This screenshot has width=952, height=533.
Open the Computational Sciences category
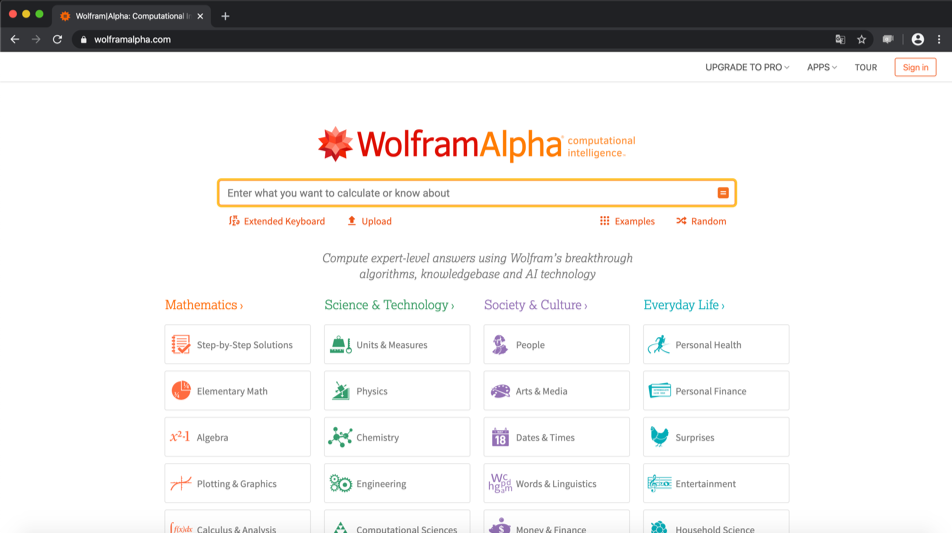[x=397, y=522]
